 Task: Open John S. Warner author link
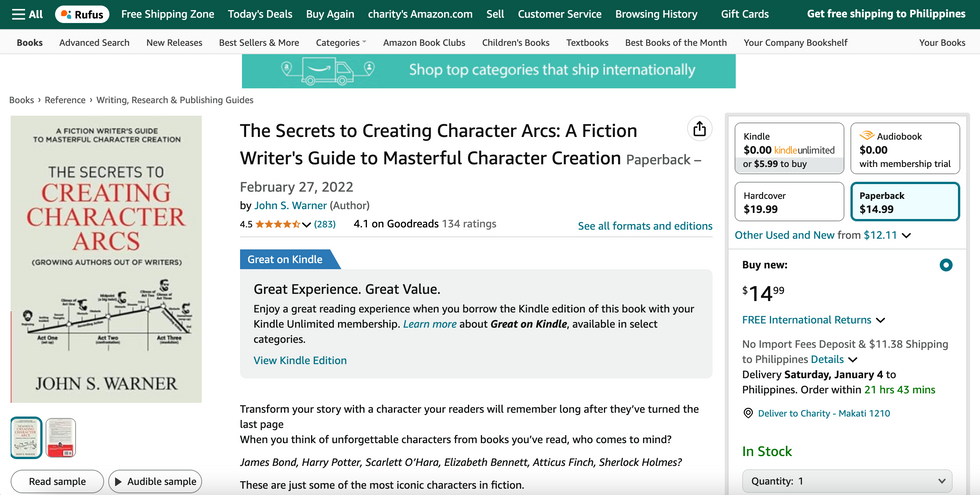tap(291, 205)
